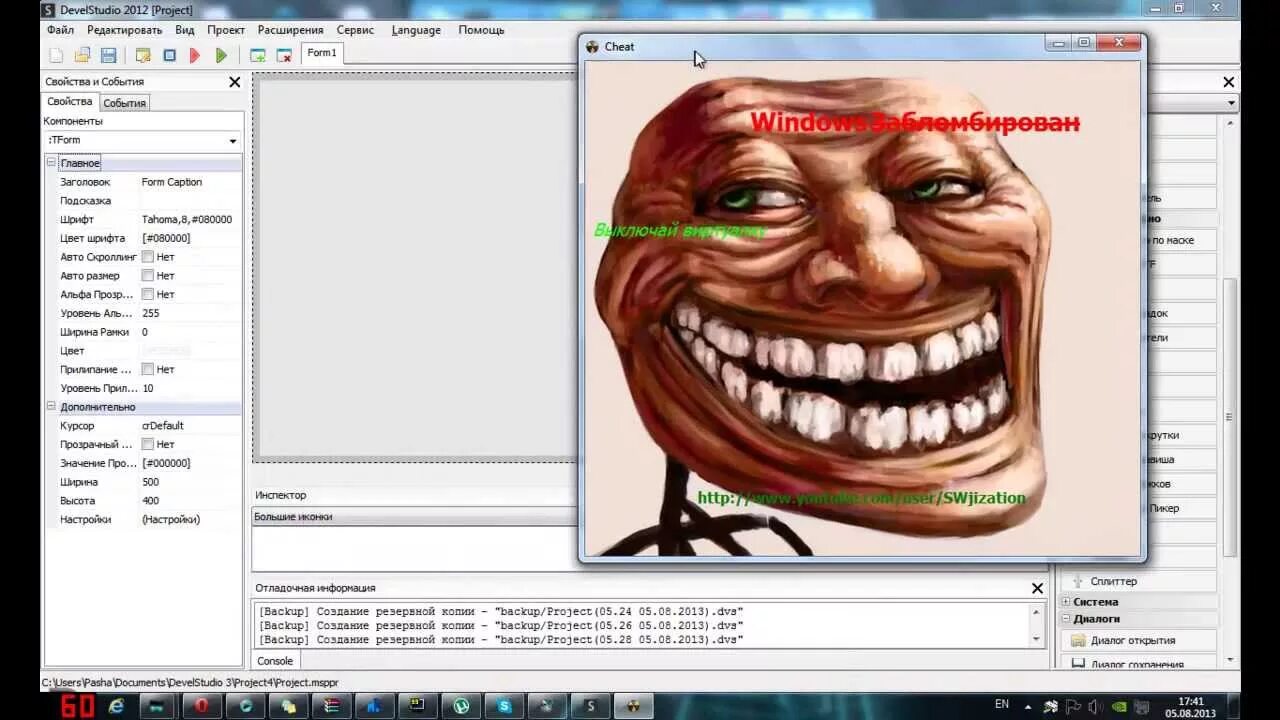Screen dimensions: 1280x720
Task: Click the Шрифт Tahoma,8,#080000 value
Action: pyautogui.click(x=187, y=219)
